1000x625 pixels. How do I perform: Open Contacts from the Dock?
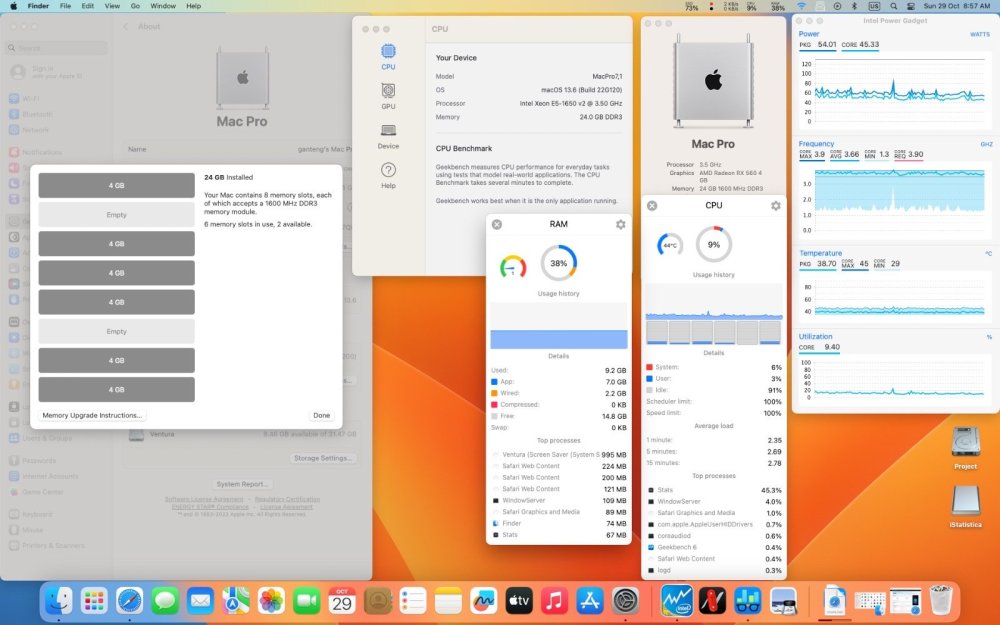tap(378, 601)
